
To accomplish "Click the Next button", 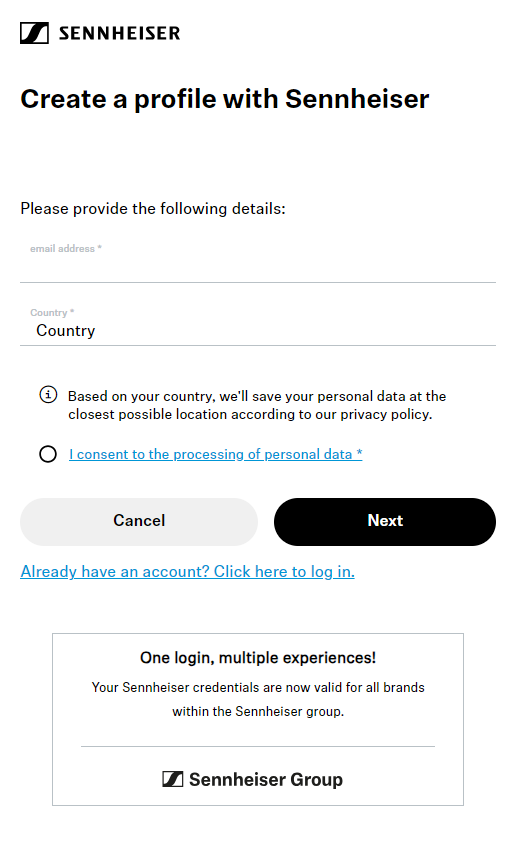I will pos(385,521).
